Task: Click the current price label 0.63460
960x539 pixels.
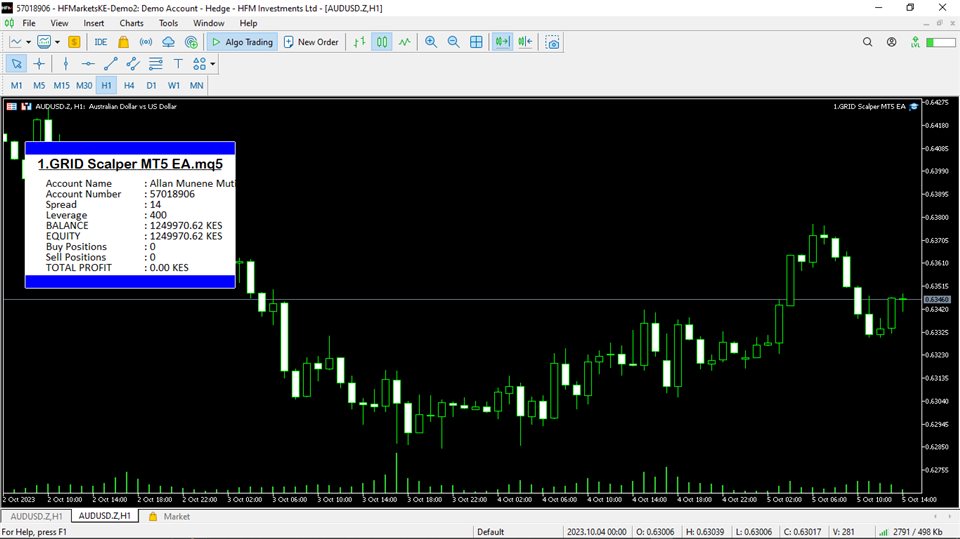Action: click(x=937, y=300)
